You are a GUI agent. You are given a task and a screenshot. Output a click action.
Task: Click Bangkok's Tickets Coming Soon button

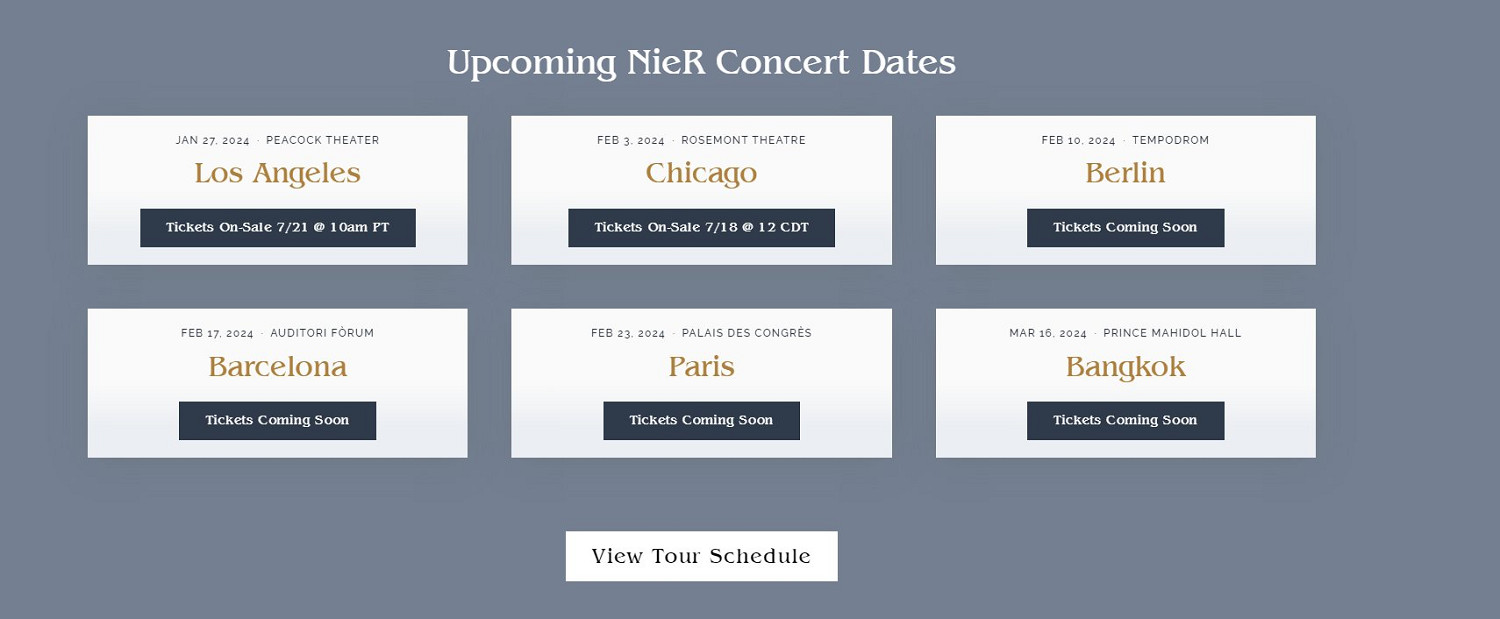(x=1125, y=421)
